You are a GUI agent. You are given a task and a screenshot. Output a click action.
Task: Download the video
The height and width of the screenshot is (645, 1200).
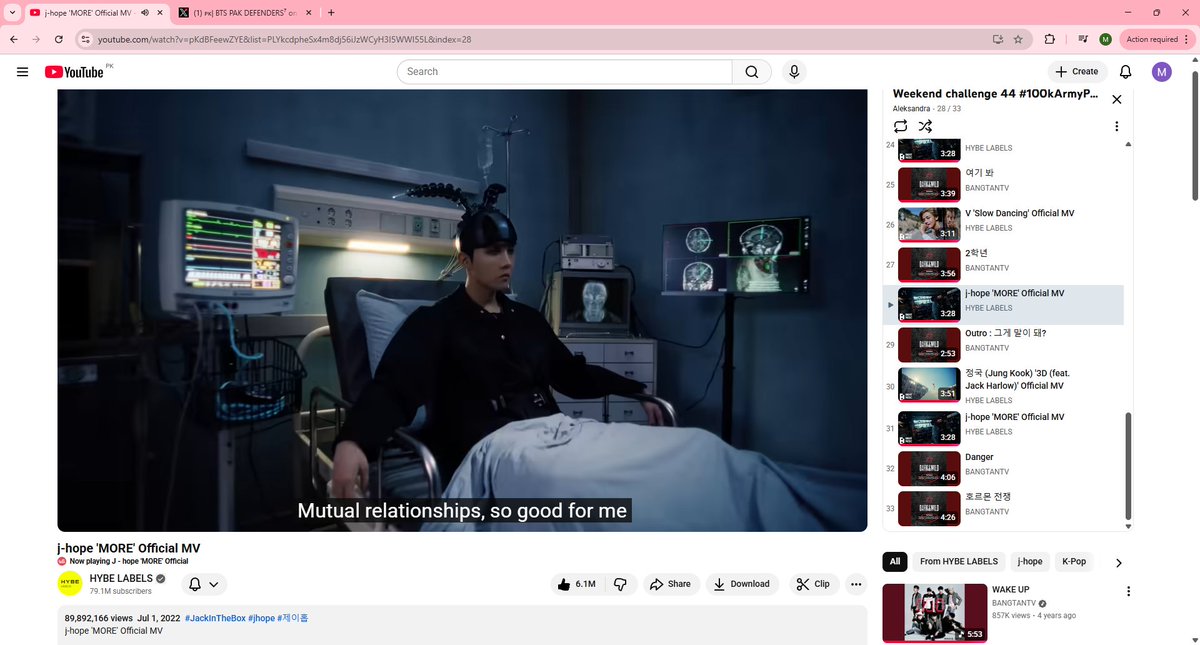741,584
